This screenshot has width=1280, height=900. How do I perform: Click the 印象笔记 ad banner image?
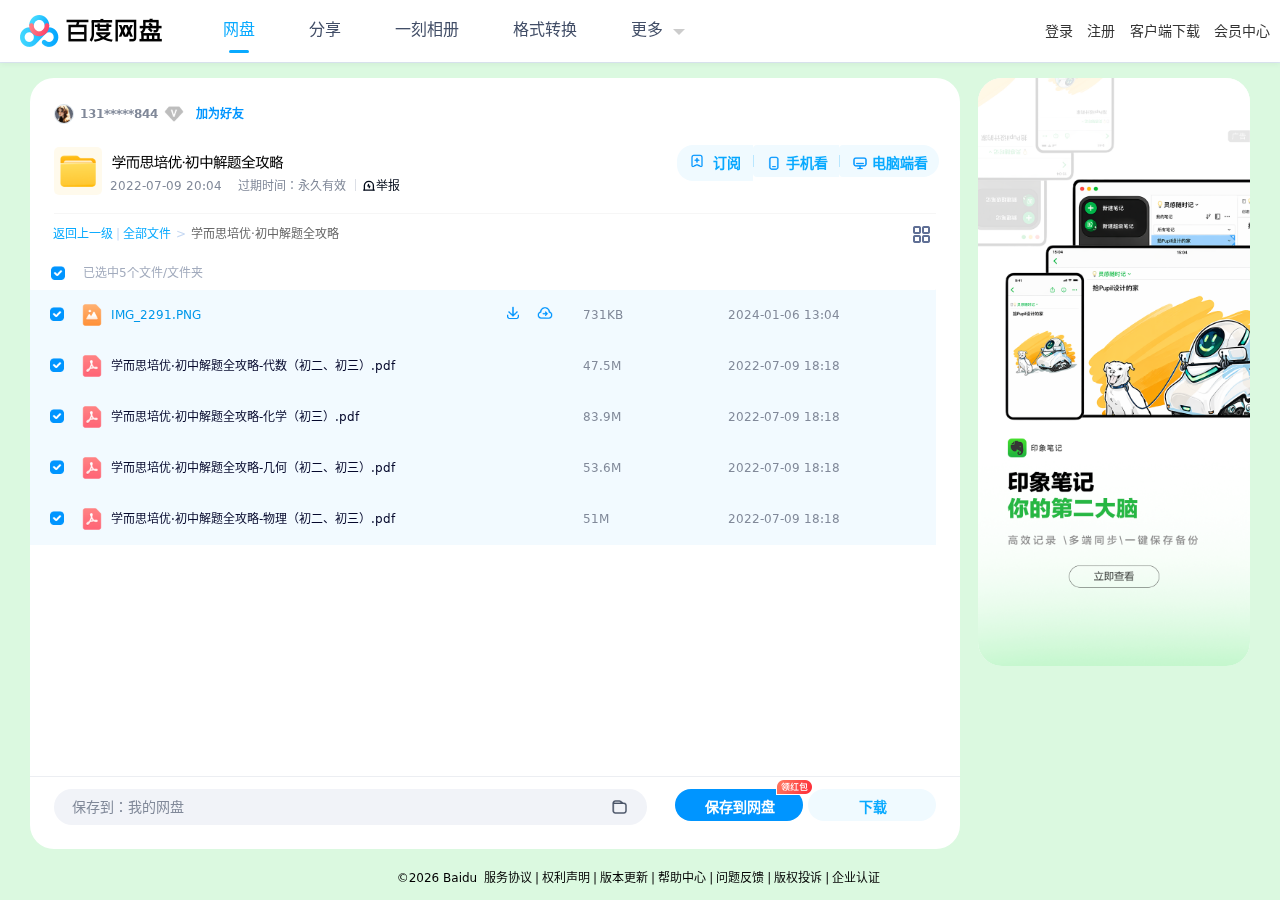point(1114,371)
